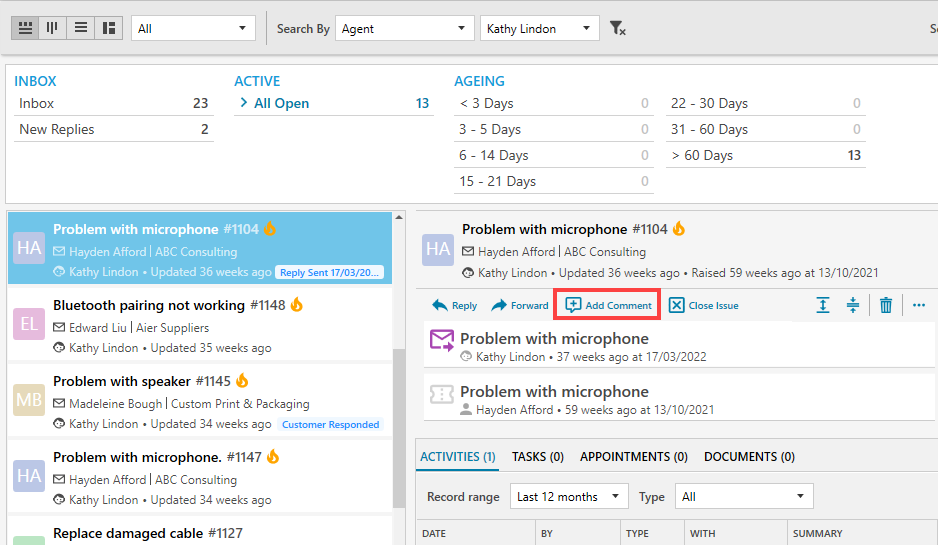The image size is (938, 545).
Task: Switch to the split panel view icon
Action: [109, 28]
